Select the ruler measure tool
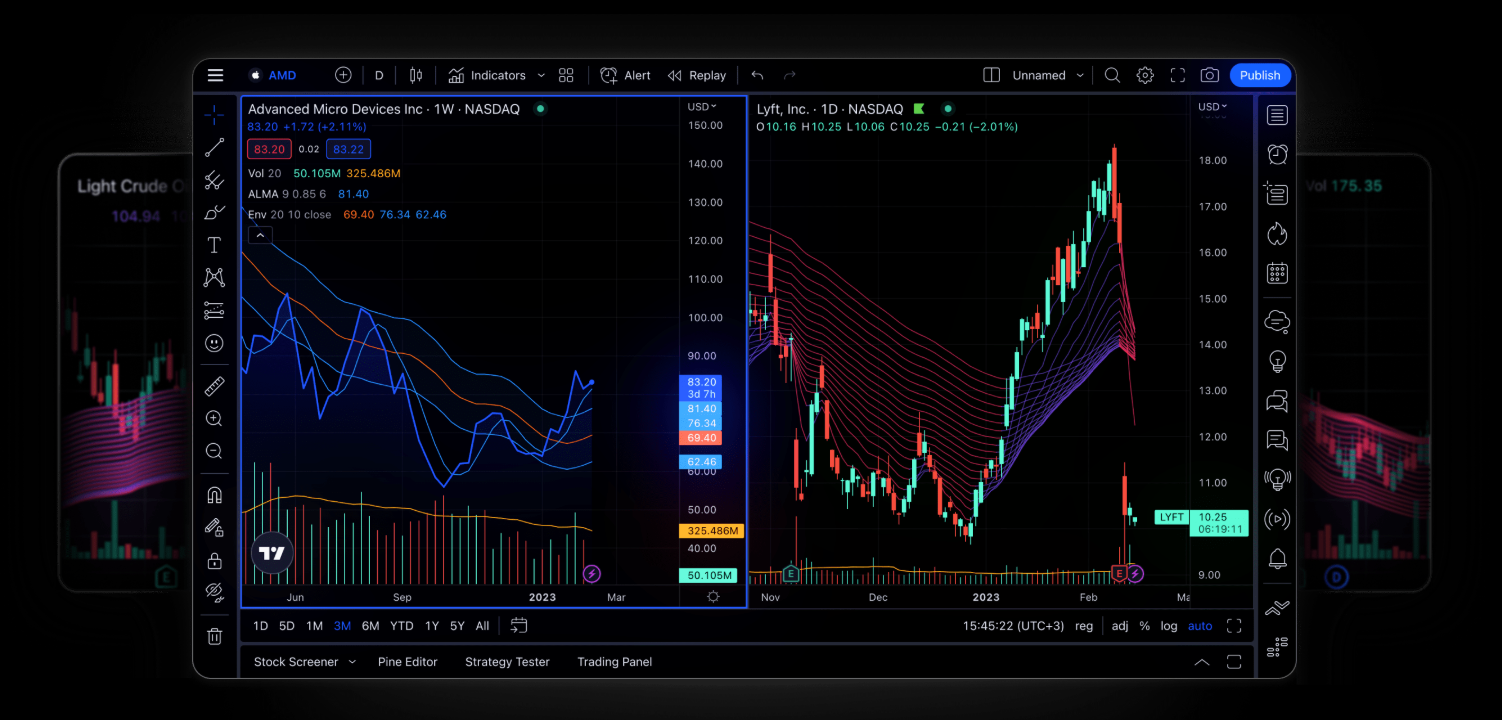1502x720 pixels. [214, 386]
